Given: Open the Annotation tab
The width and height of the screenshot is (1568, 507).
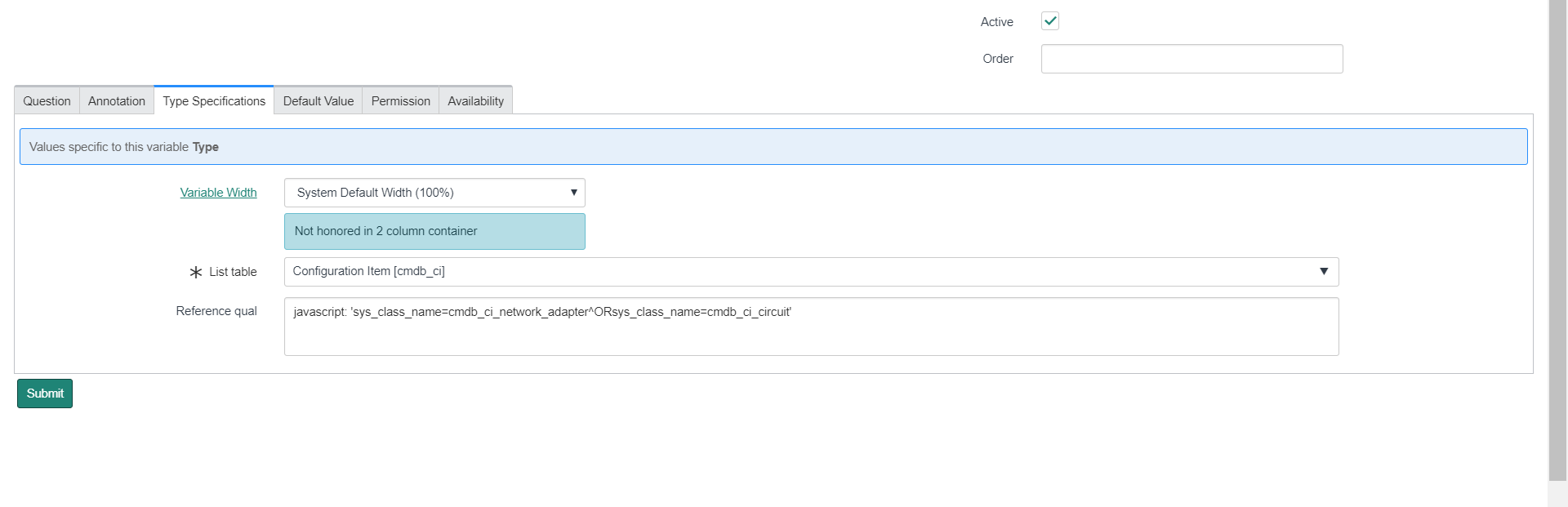Looking at the screenshot, I should click(x=116, y=101).
